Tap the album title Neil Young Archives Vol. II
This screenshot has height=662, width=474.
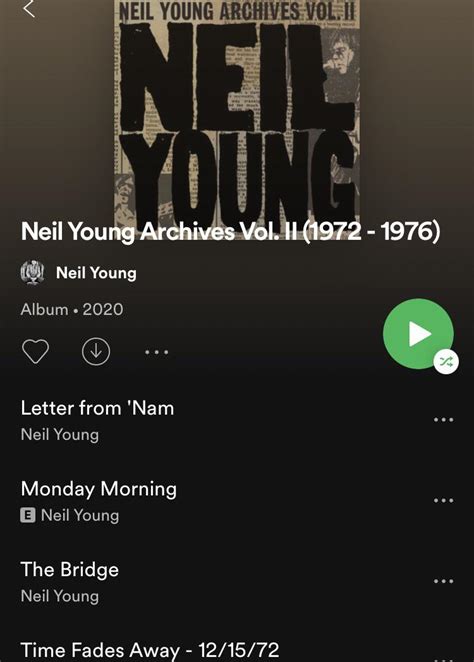(x=230, y=232)
